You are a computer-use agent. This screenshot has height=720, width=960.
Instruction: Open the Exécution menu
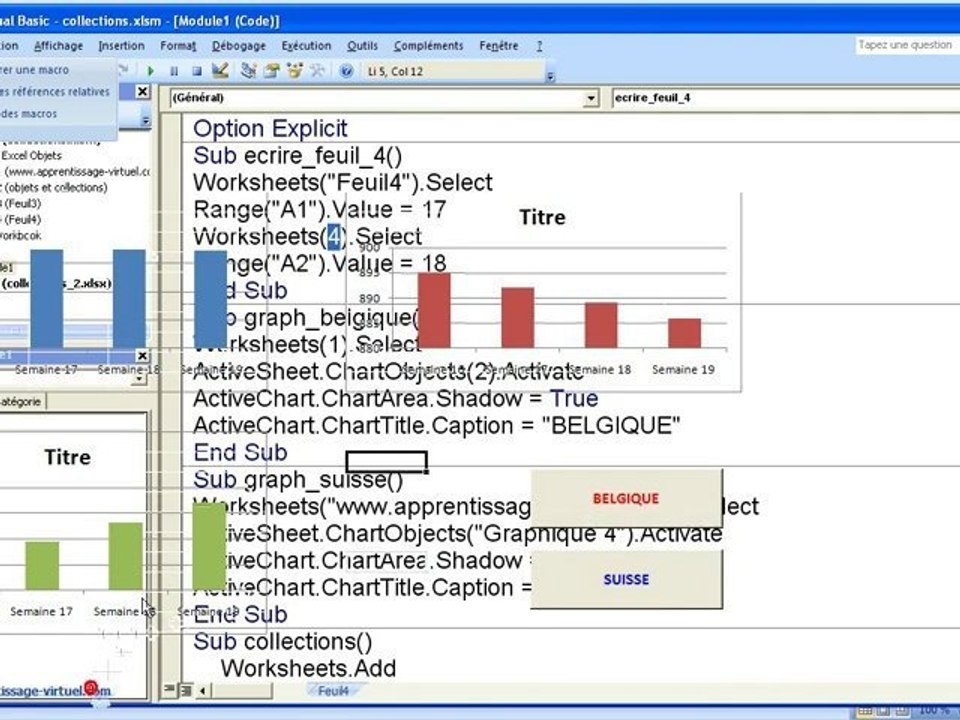pyautogui.click(x=306, y=46)
